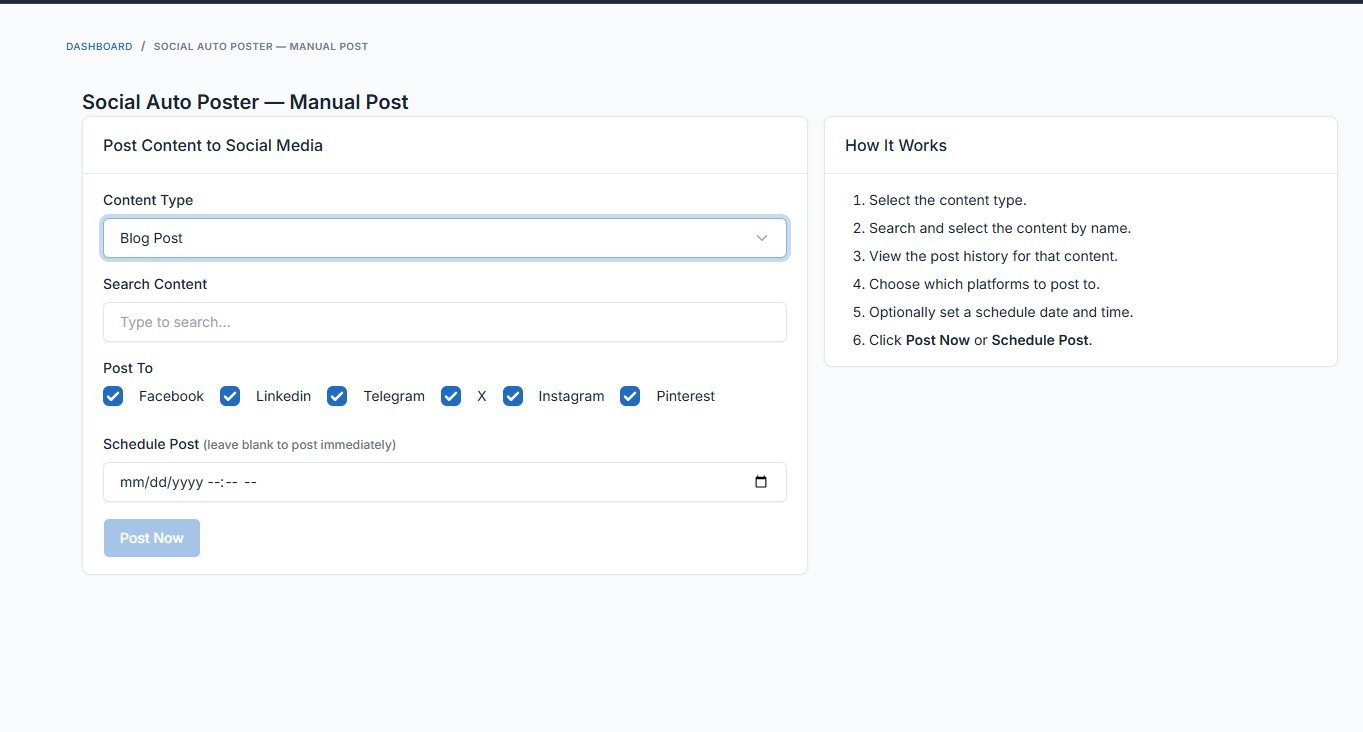1363x732 pixels.
Task: Disable the Instagram checkbox
Action: pos(513,396)
